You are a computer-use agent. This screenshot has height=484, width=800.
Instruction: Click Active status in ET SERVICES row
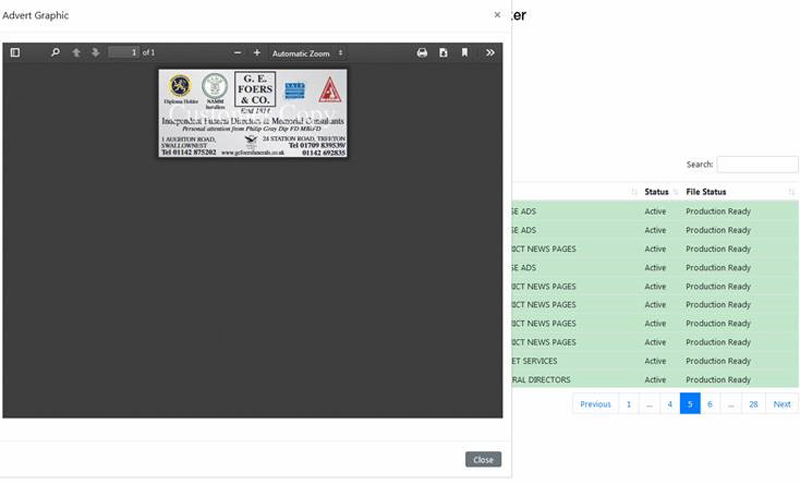[x=655, y=361]
